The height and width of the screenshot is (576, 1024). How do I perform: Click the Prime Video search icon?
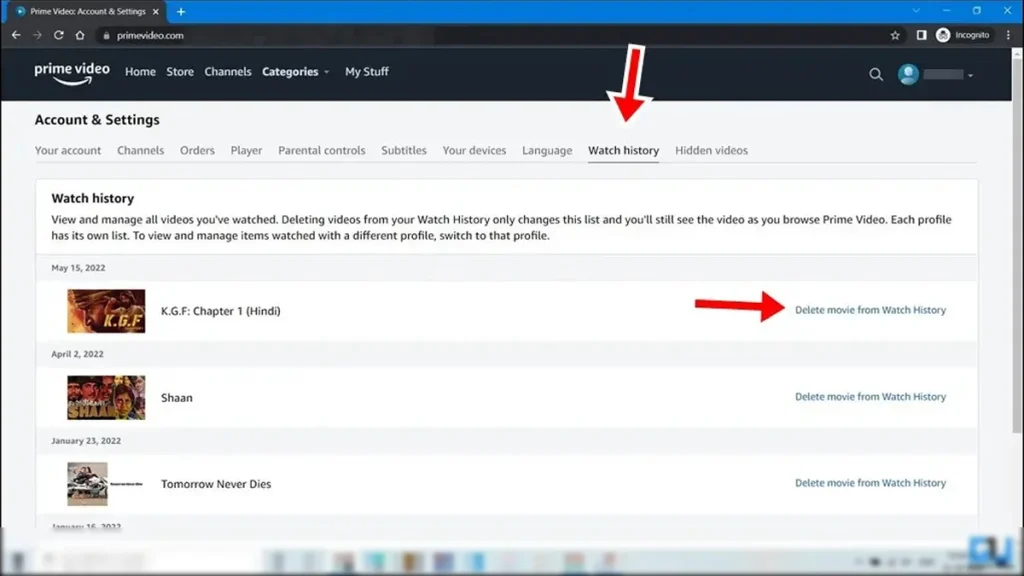(x=875, y=74)
